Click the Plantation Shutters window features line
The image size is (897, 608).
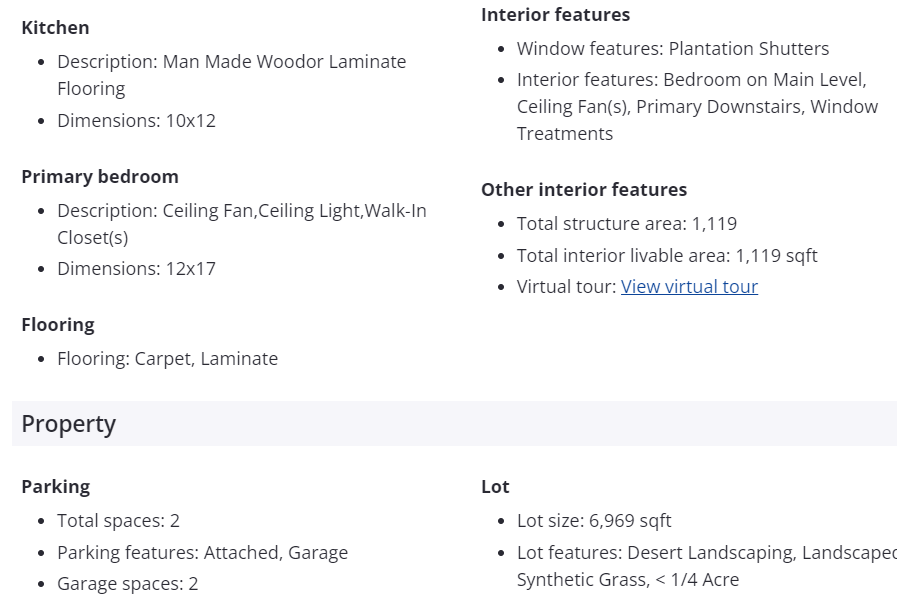coord(672,49)
